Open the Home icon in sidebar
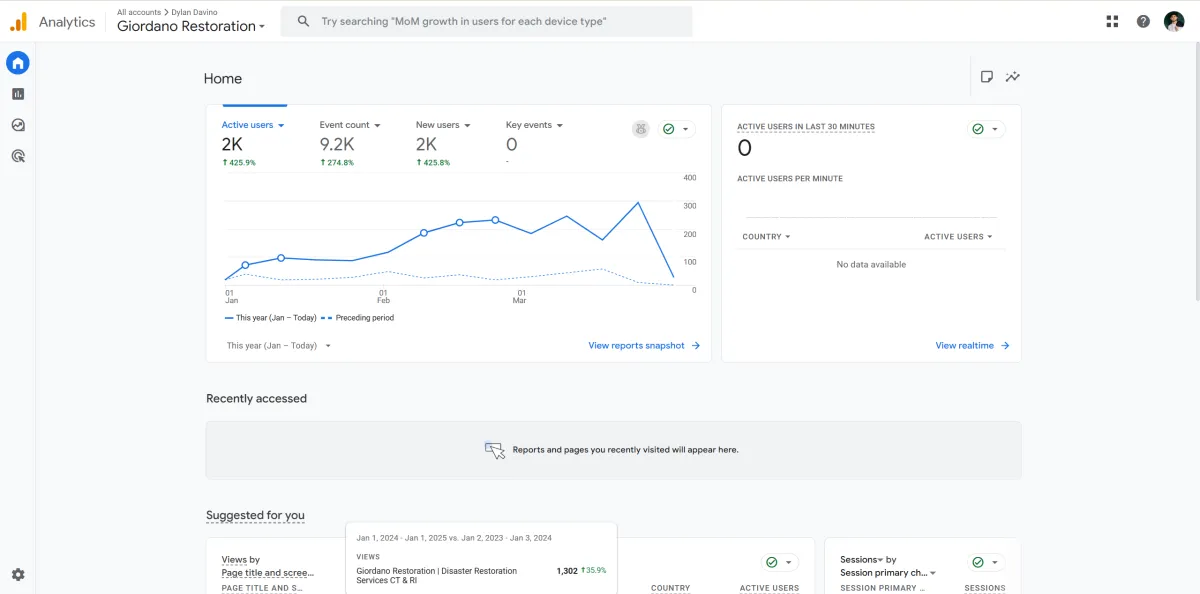The height and width of the screenshot is (594, 1200). [x=17, y=63]
